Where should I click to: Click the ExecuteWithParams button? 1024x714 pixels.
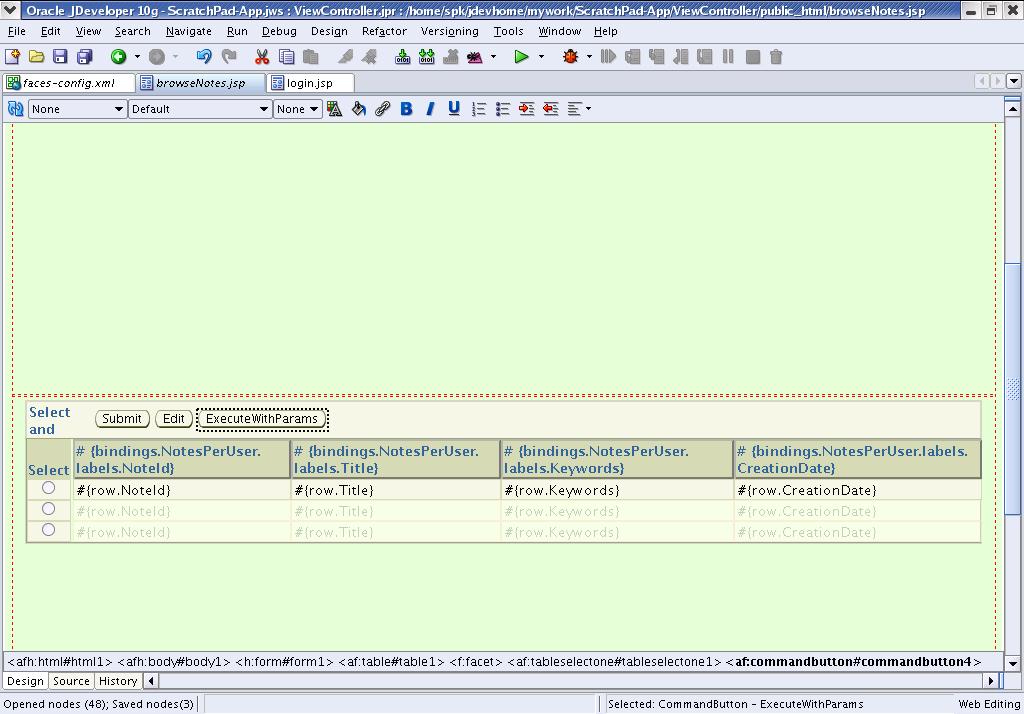tap(261, 419)
